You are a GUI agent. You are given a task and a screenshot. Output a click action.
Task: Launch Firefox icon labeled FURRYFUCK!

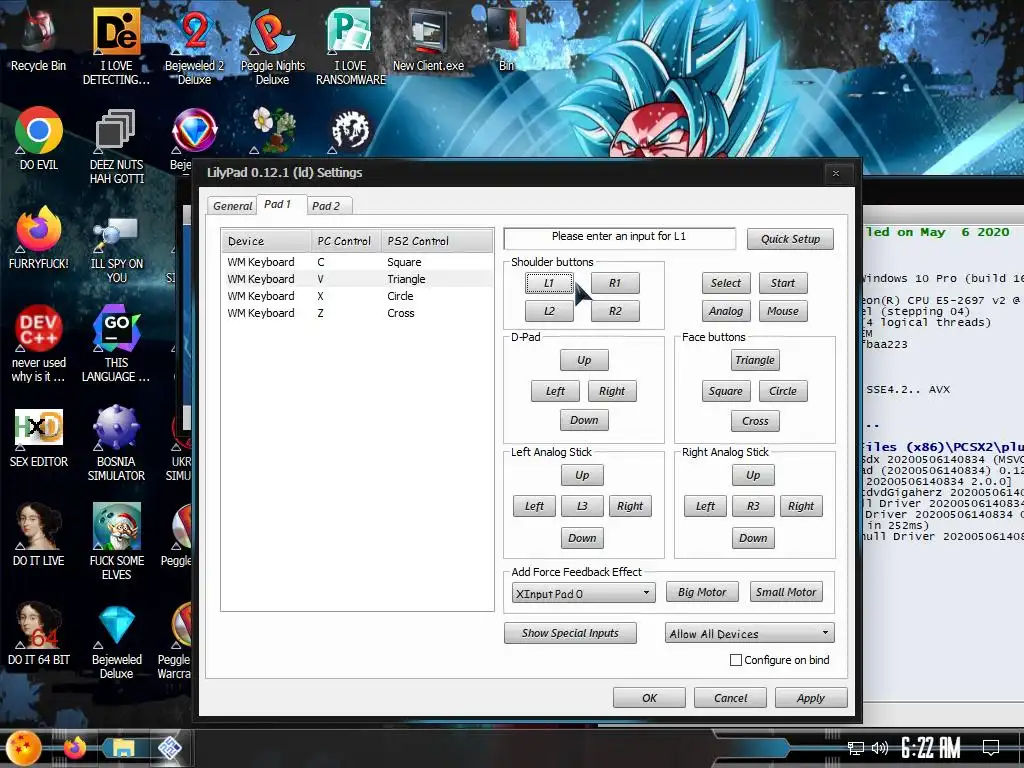tap(39, 237)
